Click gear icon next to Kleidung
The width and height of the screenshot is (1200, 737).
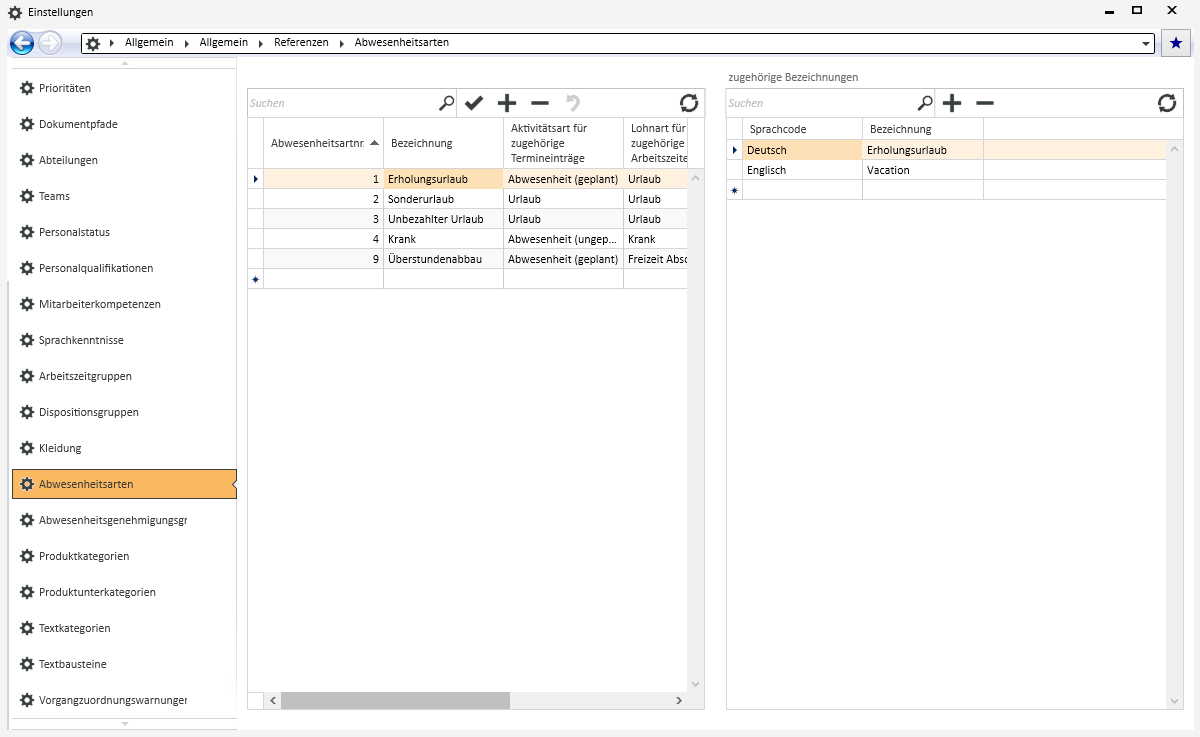click(x=27, y=448)
